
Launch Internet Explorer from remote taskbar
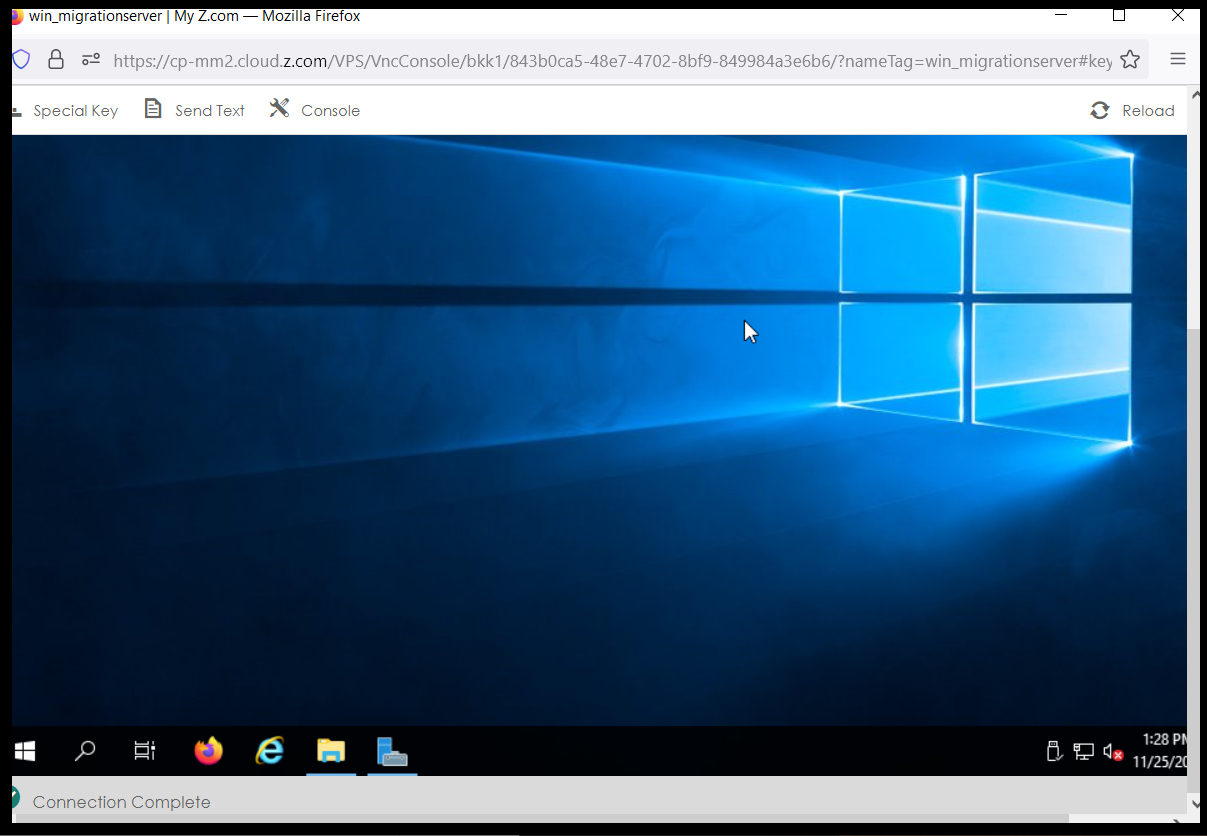point(270,750)
